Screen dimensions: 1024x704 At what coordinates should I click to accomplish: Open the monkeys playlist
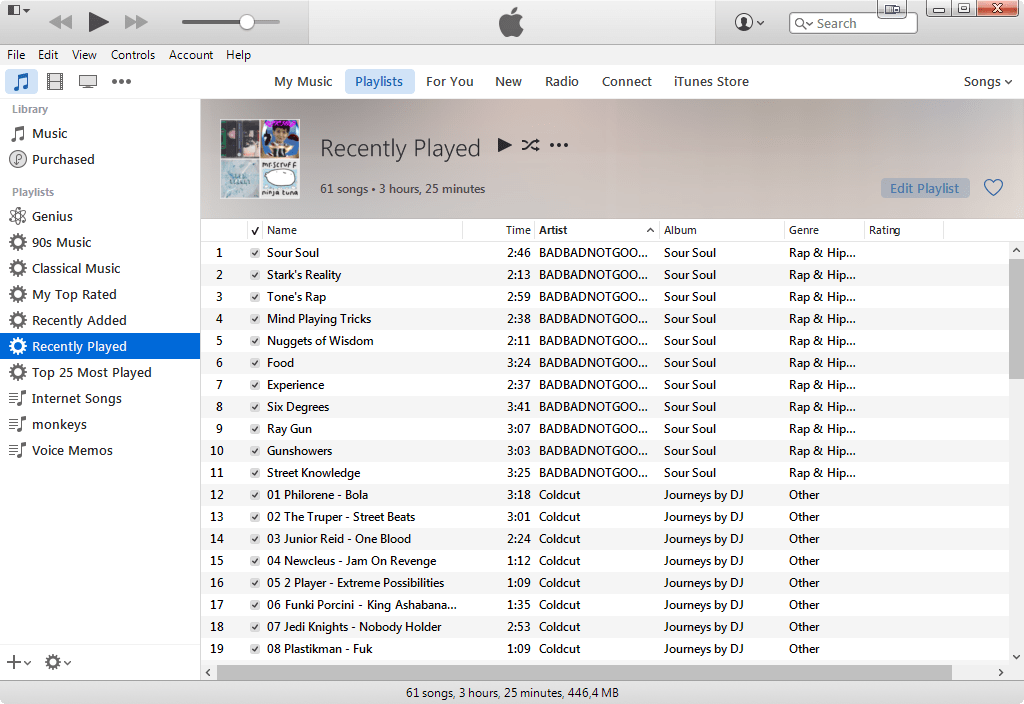tap(59, 425)
